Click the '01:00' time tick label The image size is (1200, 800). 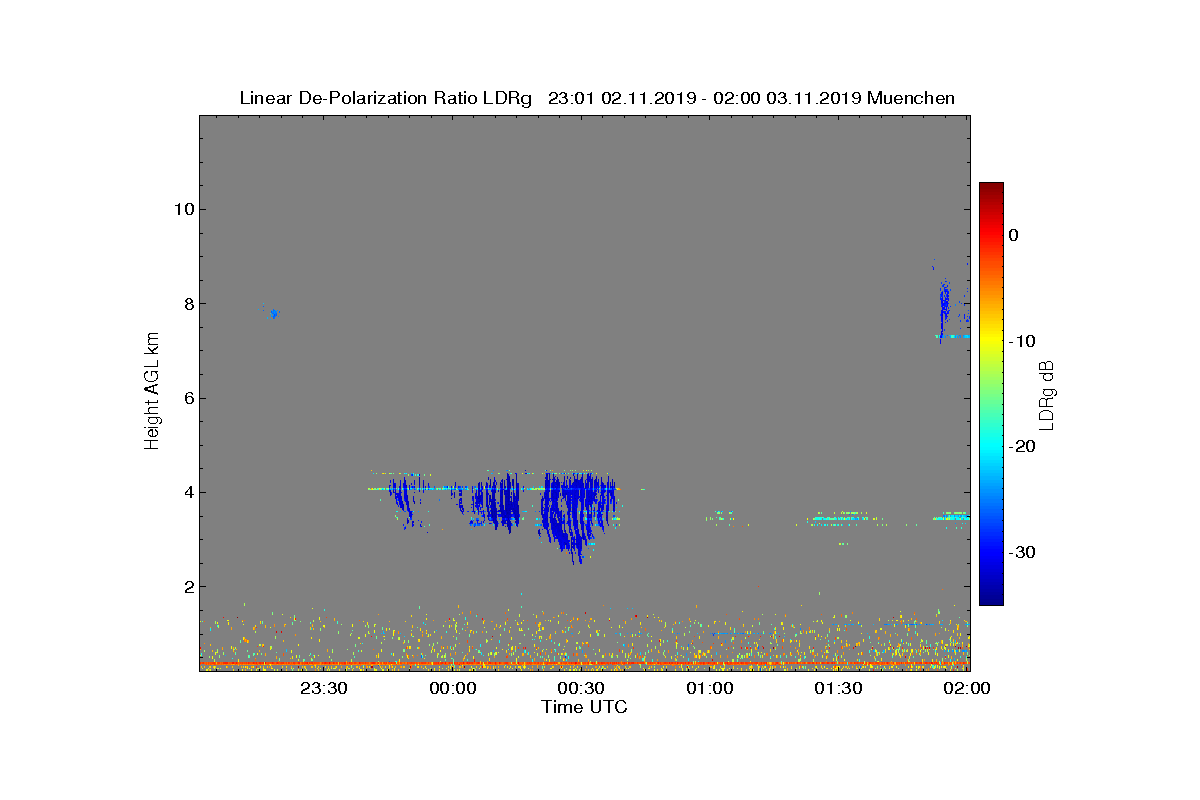coord(710,688)
